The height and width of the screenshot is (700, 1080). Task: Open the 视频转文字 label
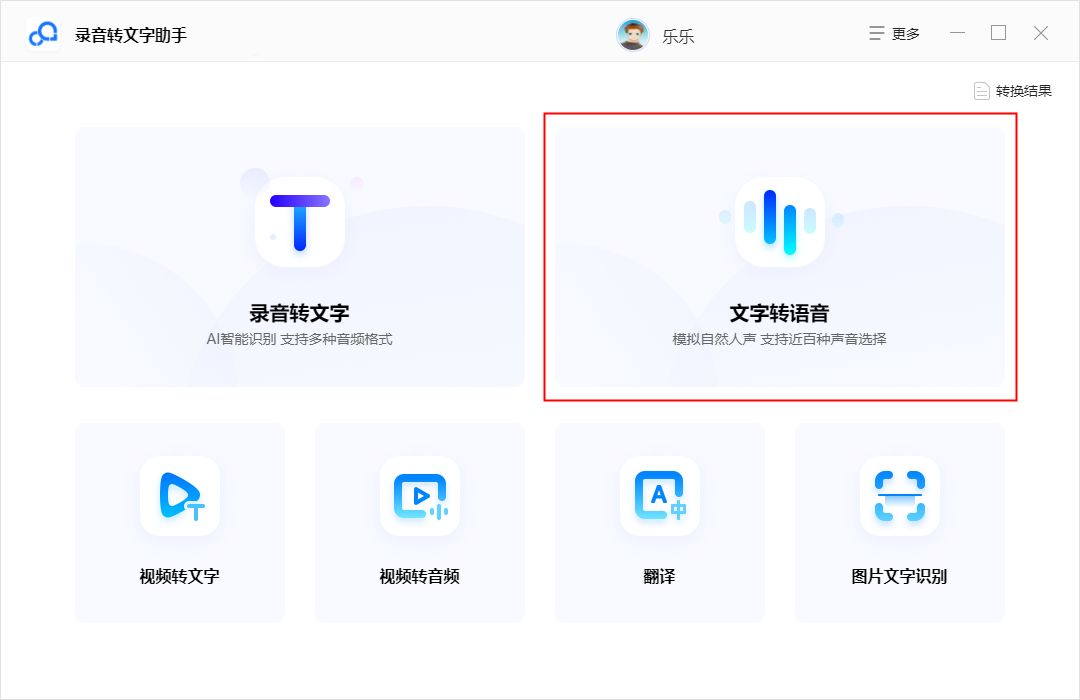179,576
